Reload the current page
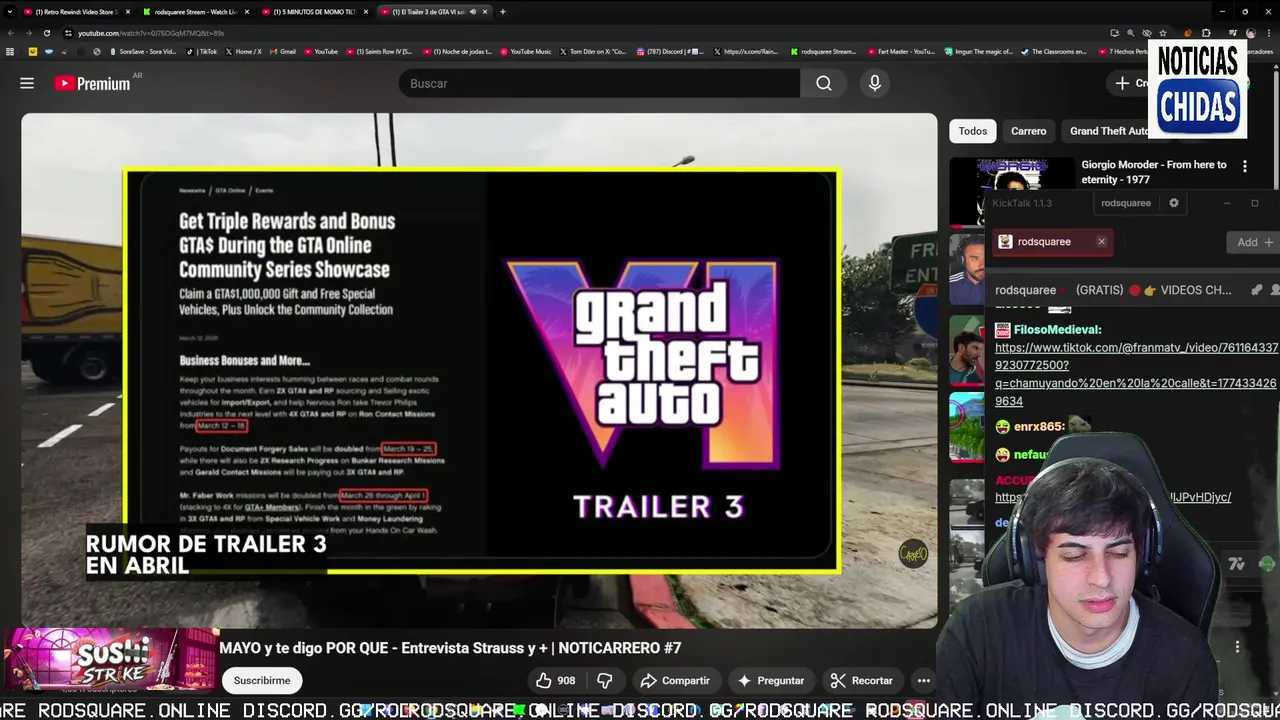 tap(46, 33)
